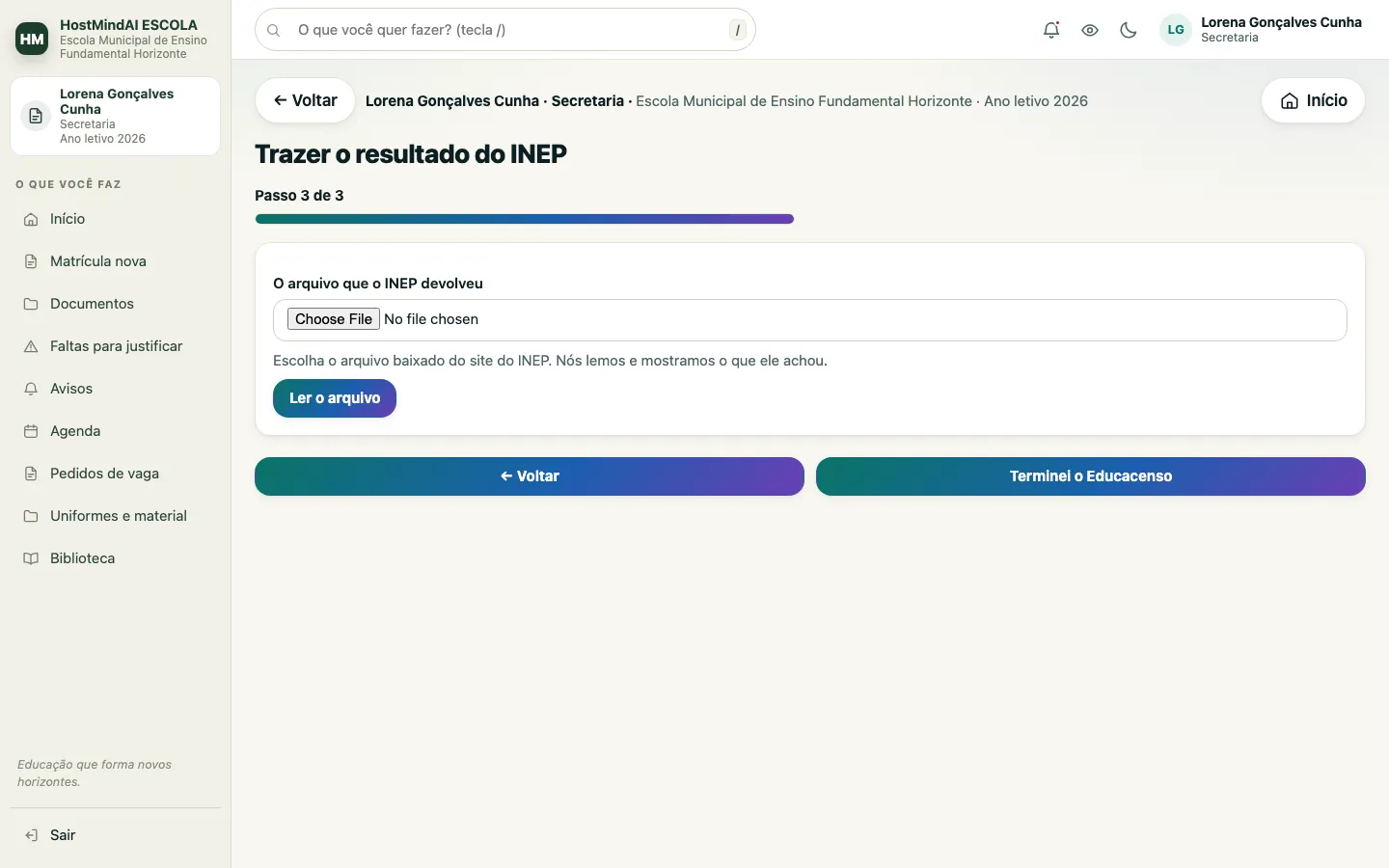Click the search magnifier icon
Screen dimensions: 1389x868
click(274, 30)
